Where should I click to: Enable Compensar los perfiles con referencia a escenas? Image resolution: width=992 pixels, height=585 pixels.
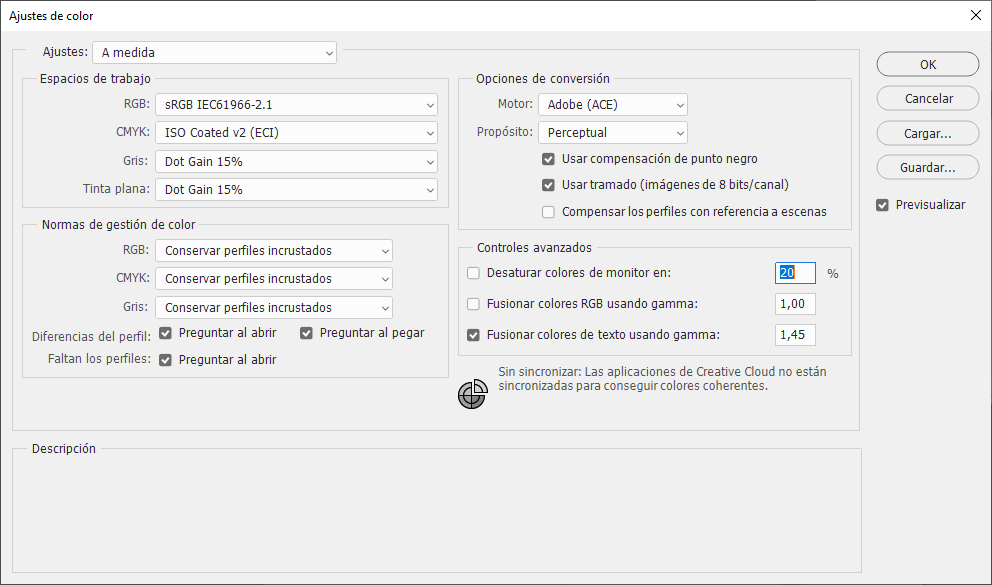[548, 212]
